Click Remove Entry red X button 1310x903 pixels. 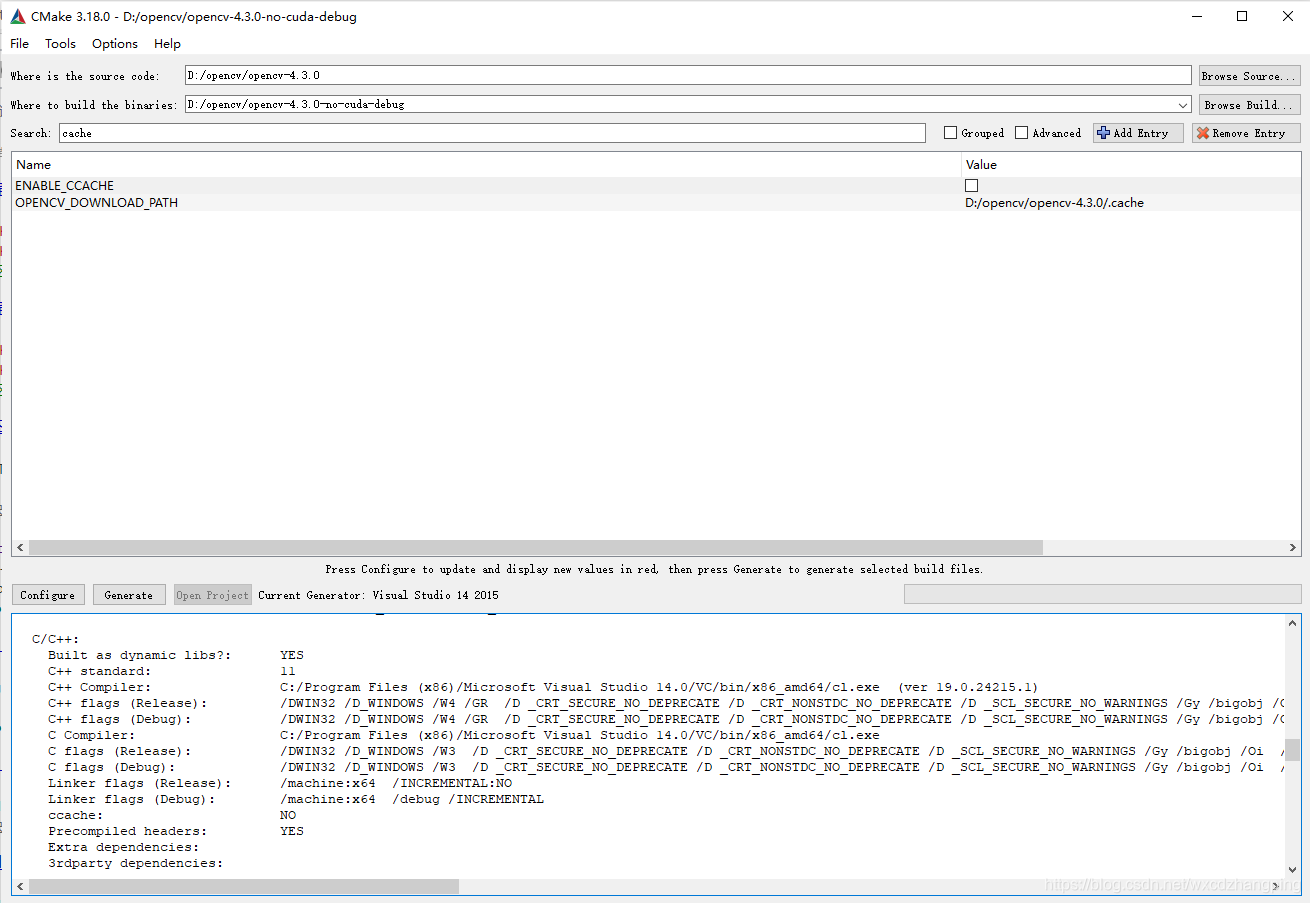[1246, 133]
